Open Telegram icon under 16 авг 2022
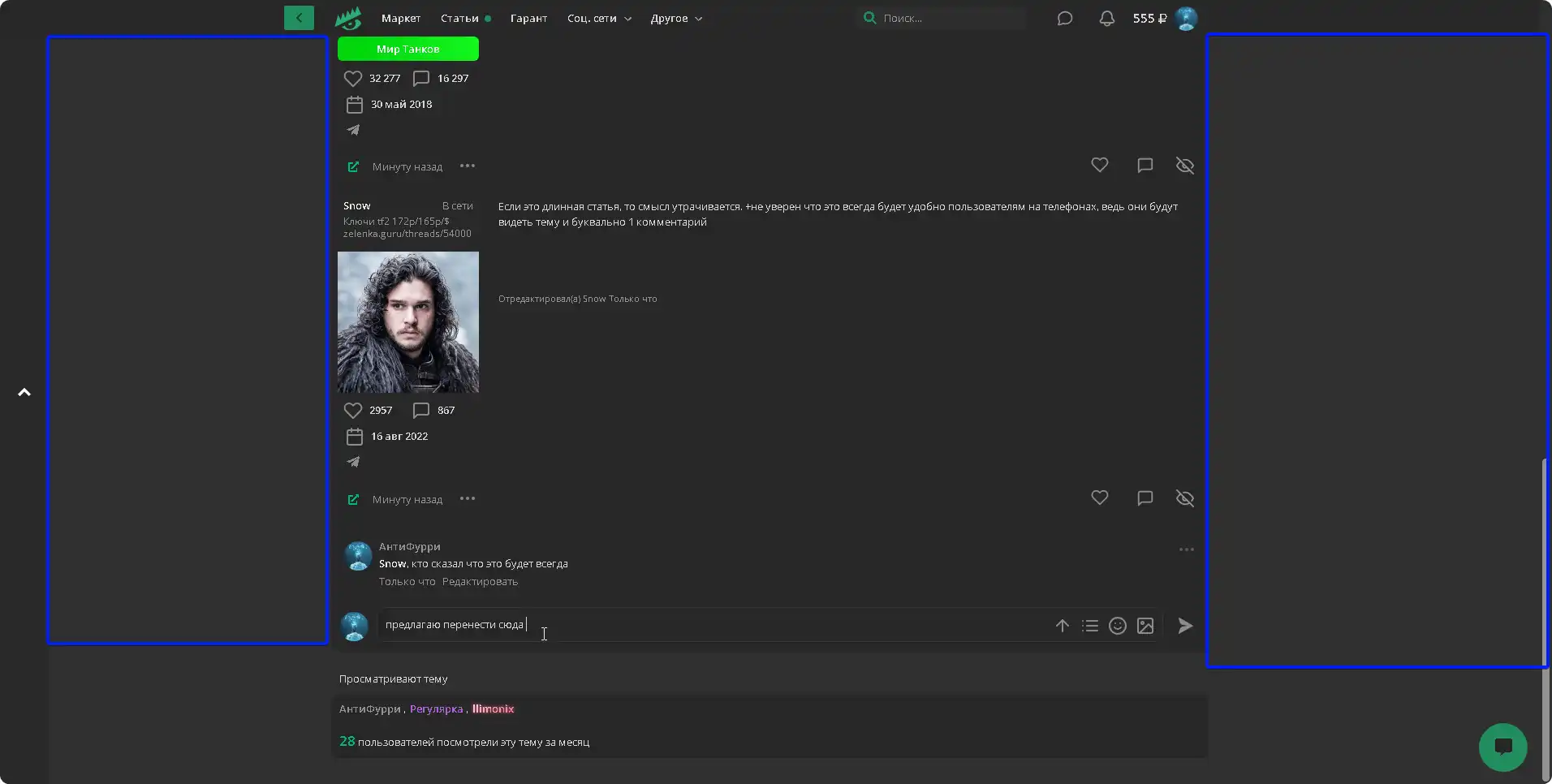 click(353, 462)
